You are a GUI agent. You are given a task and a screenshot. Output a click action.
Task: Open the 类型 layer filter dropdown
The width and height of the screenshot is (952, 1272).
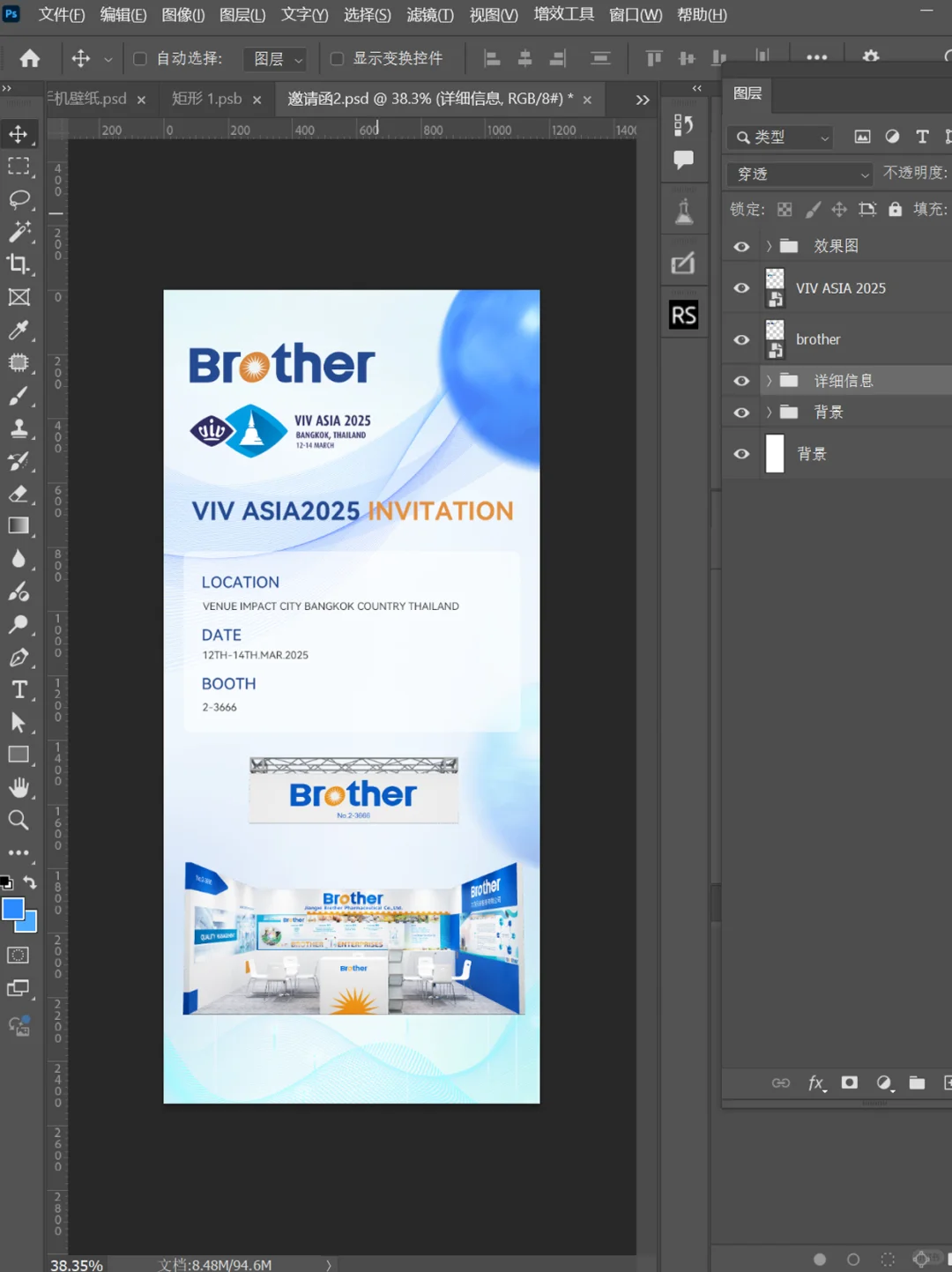[781, 137]
